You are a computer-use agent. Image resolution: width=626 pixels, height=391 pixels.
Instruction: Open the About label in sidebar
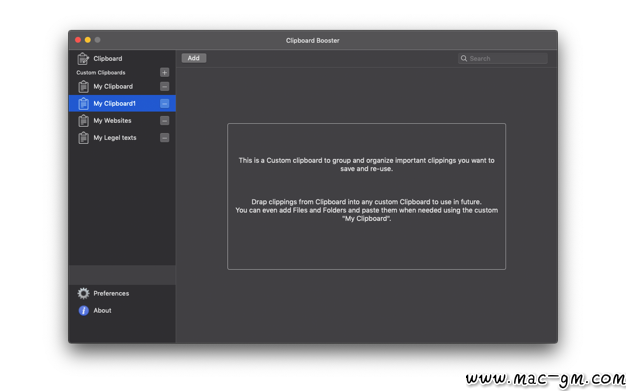[102, 310]
